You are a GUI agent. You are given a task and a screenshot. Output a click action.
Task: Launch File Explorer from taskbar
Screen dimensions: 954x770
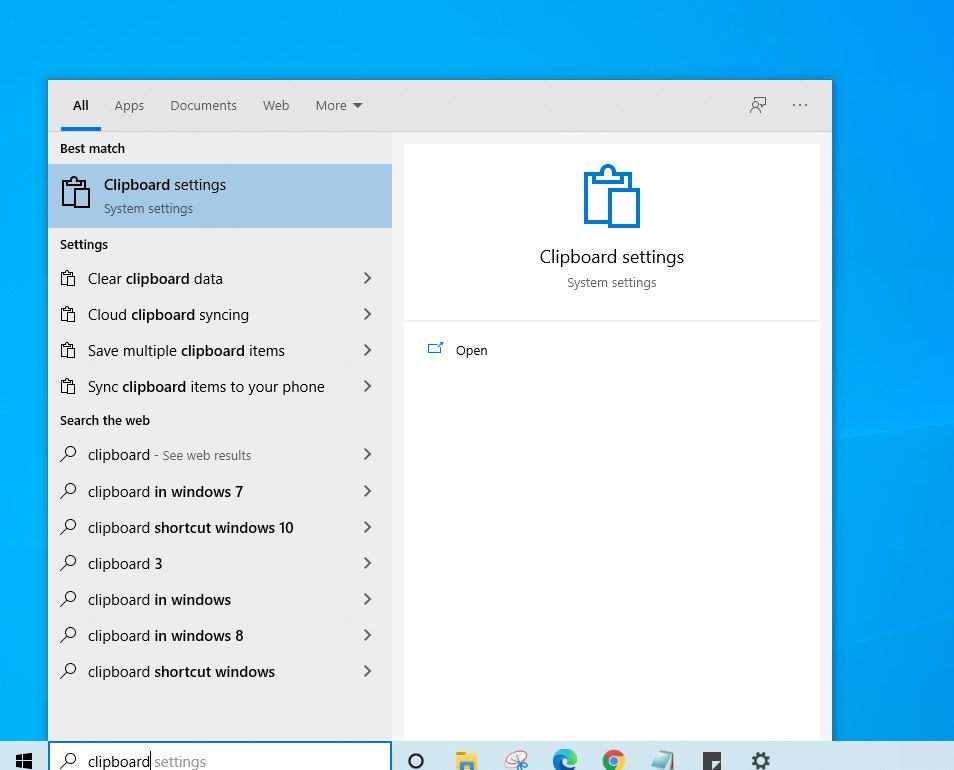point(466,760)
